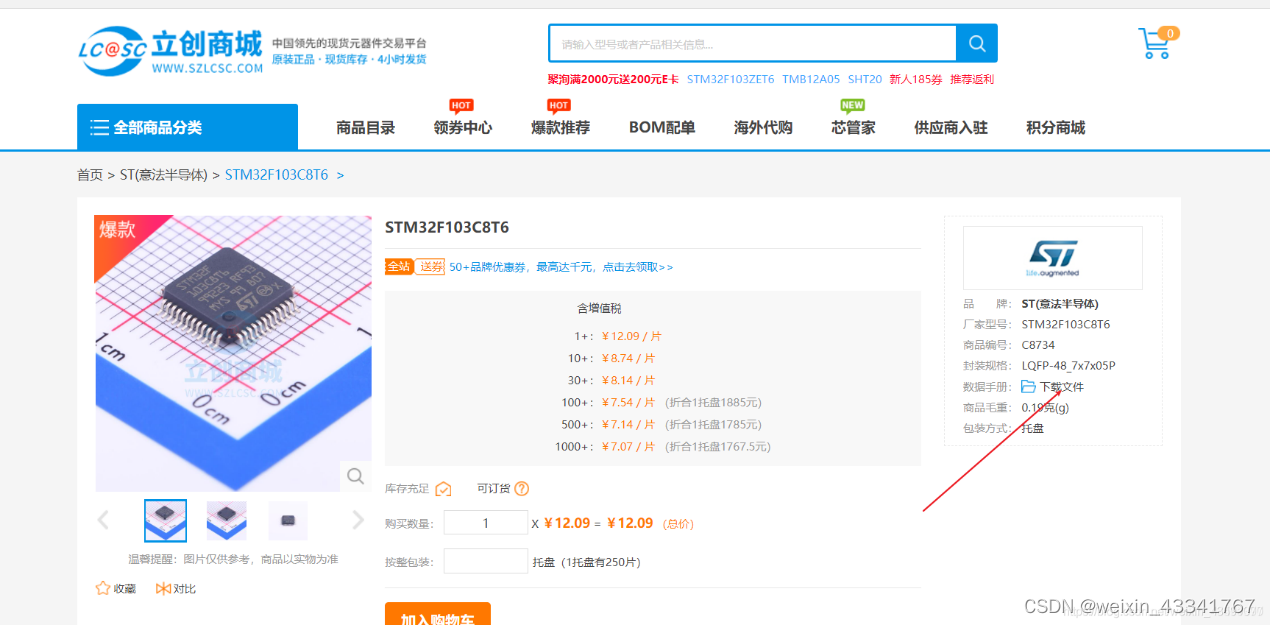The image size is (1270, 625).
Task: Click the ST(意法半导体) breadcrumb link
Action: [164, 175]
